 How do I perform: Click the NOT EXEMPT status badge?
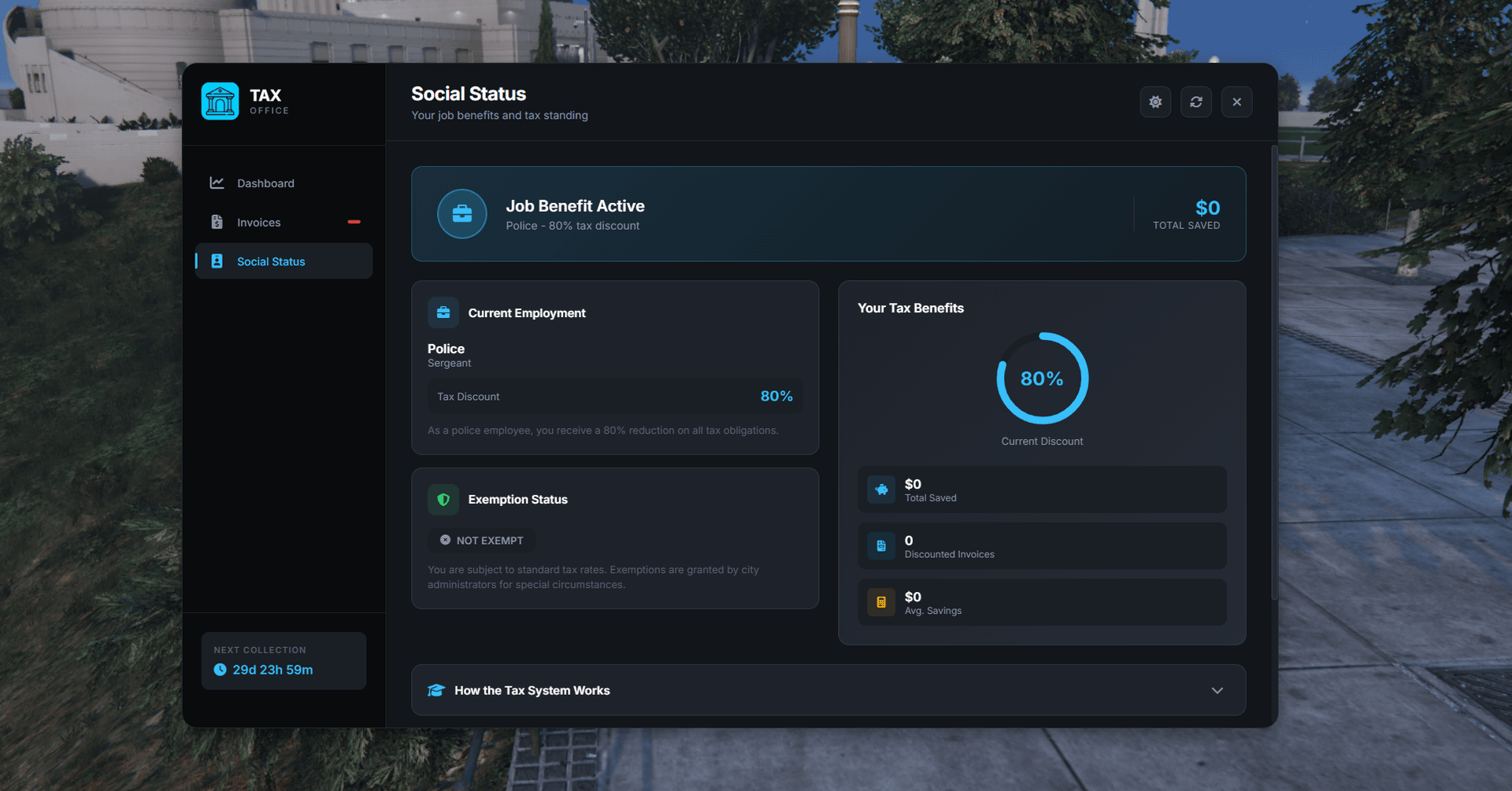(x=481, y=541)
